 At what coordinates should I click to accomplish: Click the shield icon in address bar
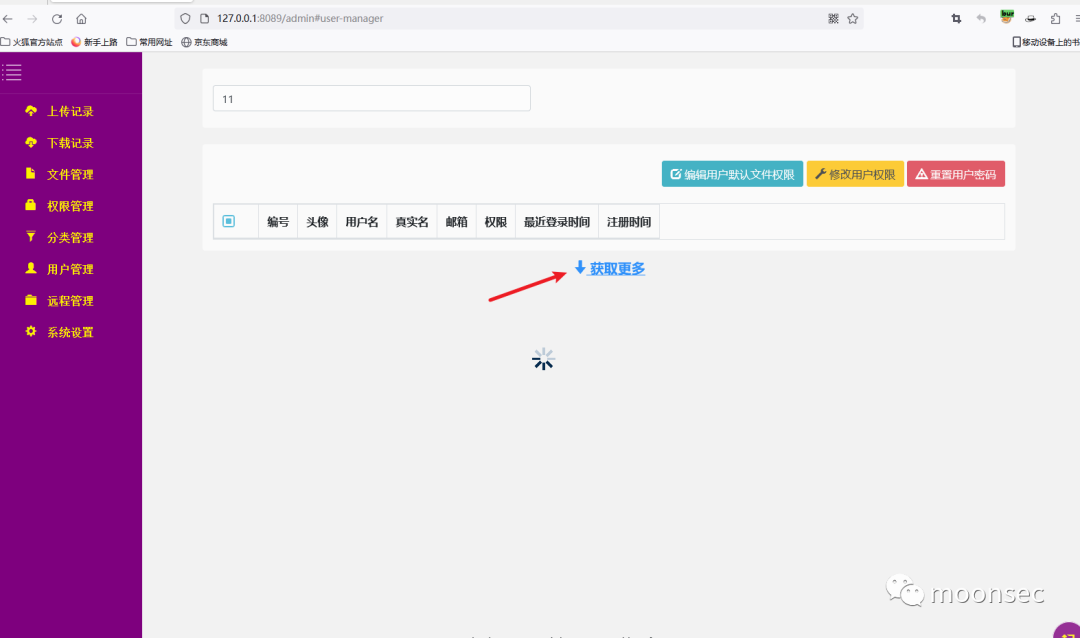(x=185, y=19)
